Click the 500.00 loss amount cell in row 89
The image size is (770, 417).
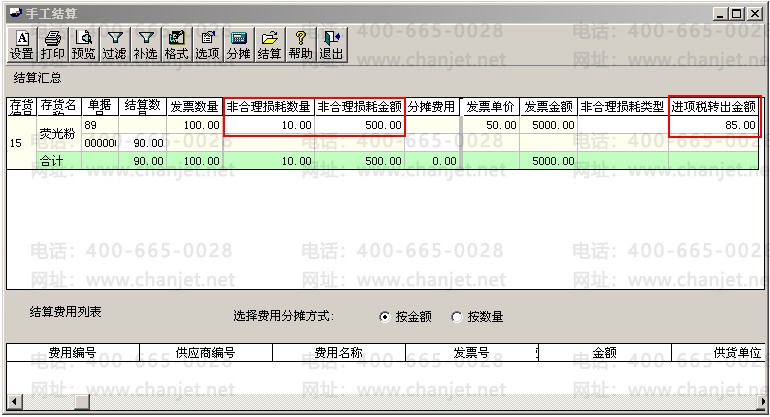[x=359, y=125]
